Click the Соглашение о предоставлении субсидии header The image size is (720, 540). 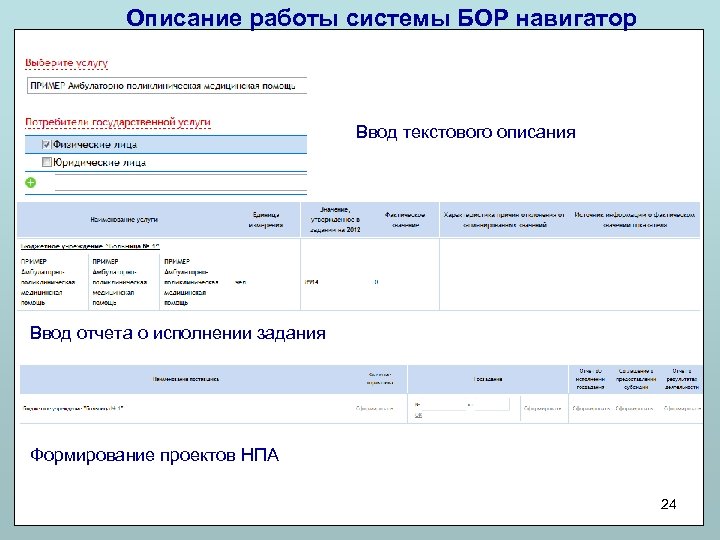636,379
